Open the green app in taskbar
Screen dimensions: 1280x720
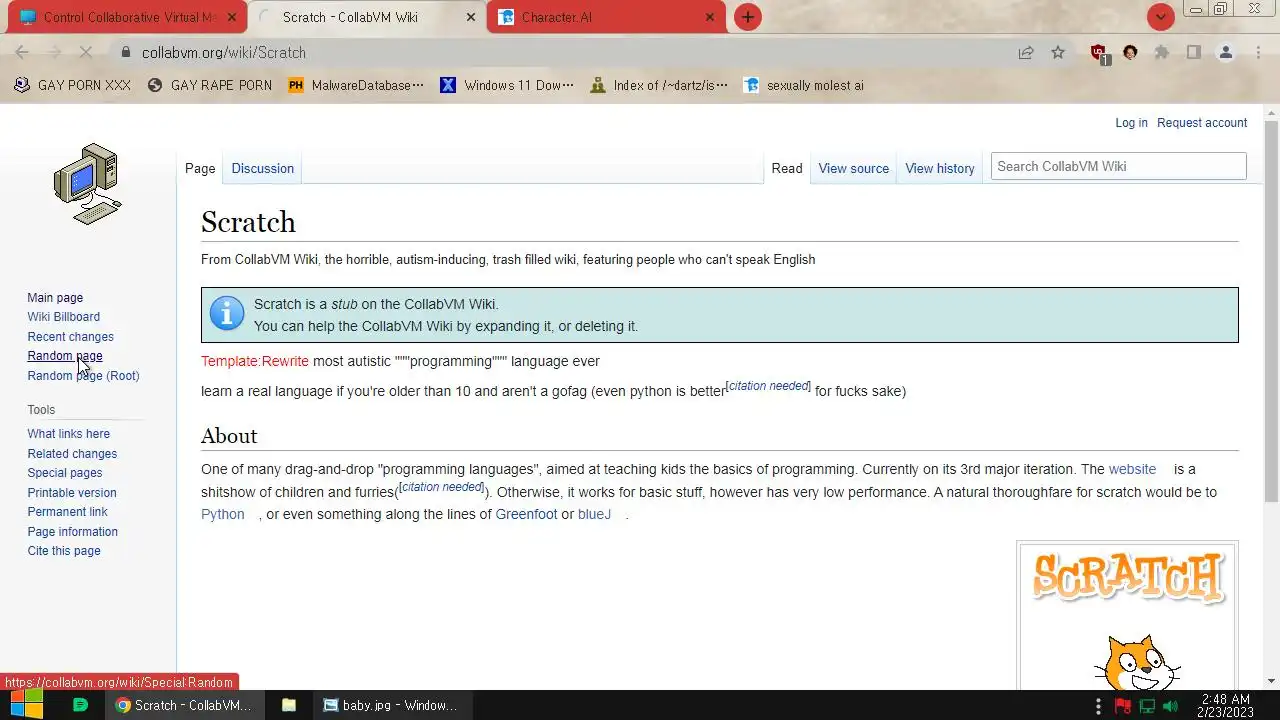point(80,705)
